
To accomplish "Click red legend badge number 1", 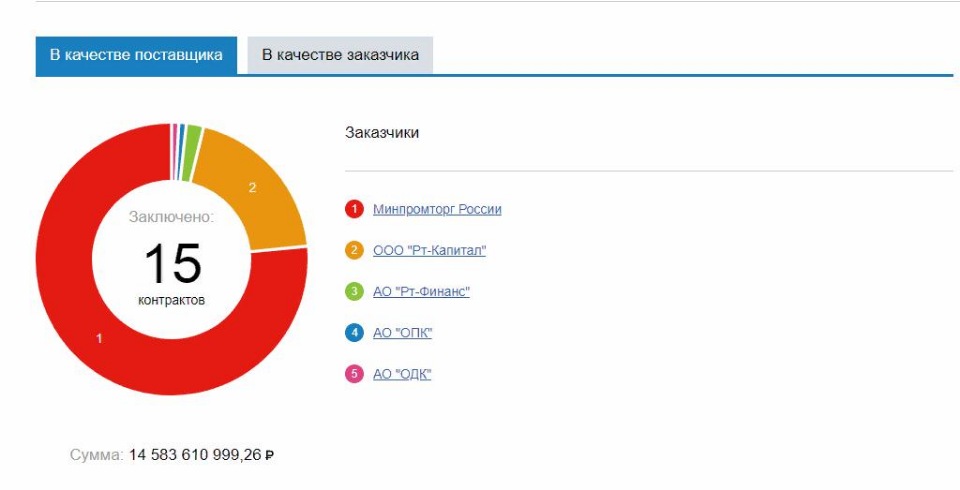I will [354, 209].
